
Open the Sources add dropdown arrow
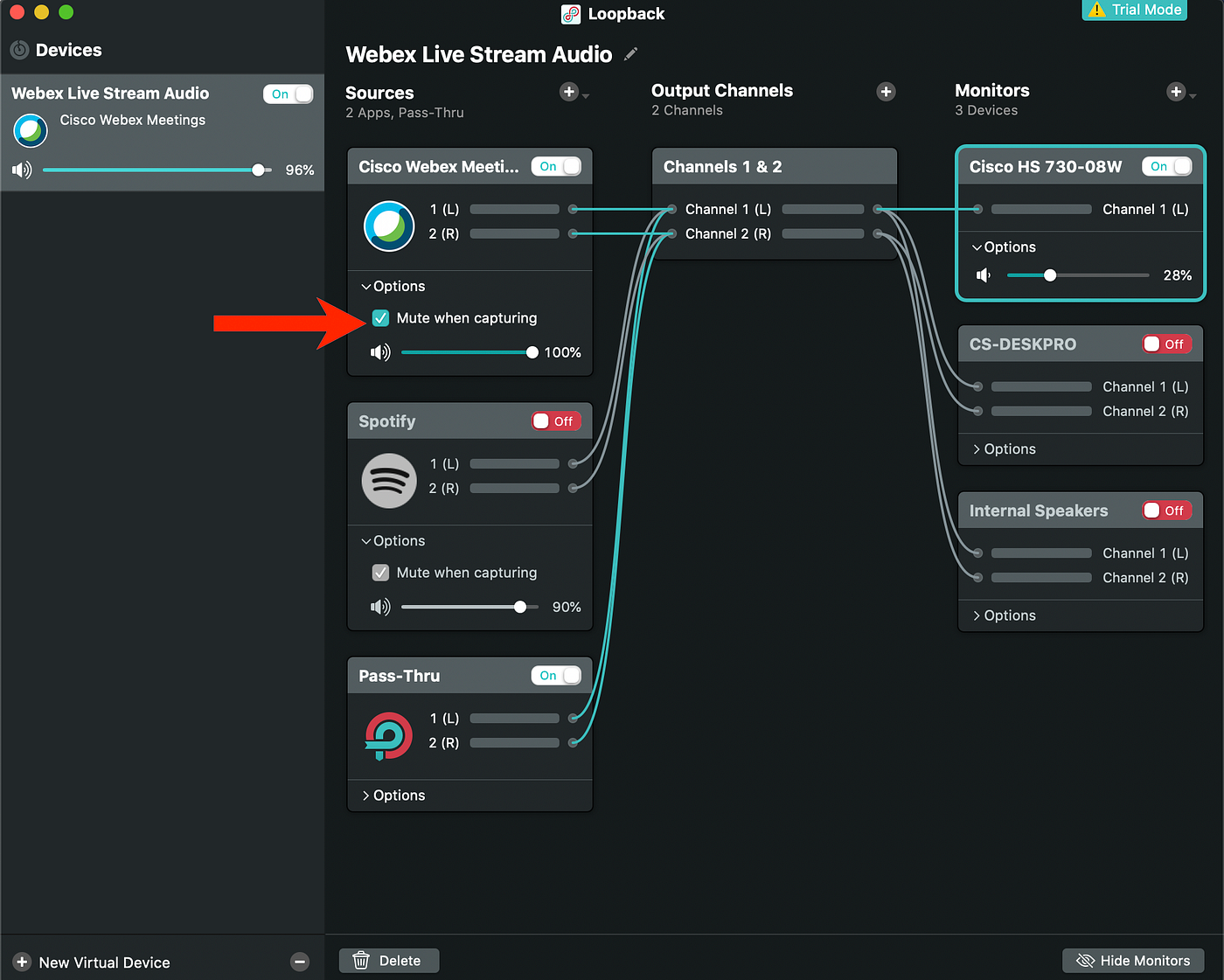(586, 96)
